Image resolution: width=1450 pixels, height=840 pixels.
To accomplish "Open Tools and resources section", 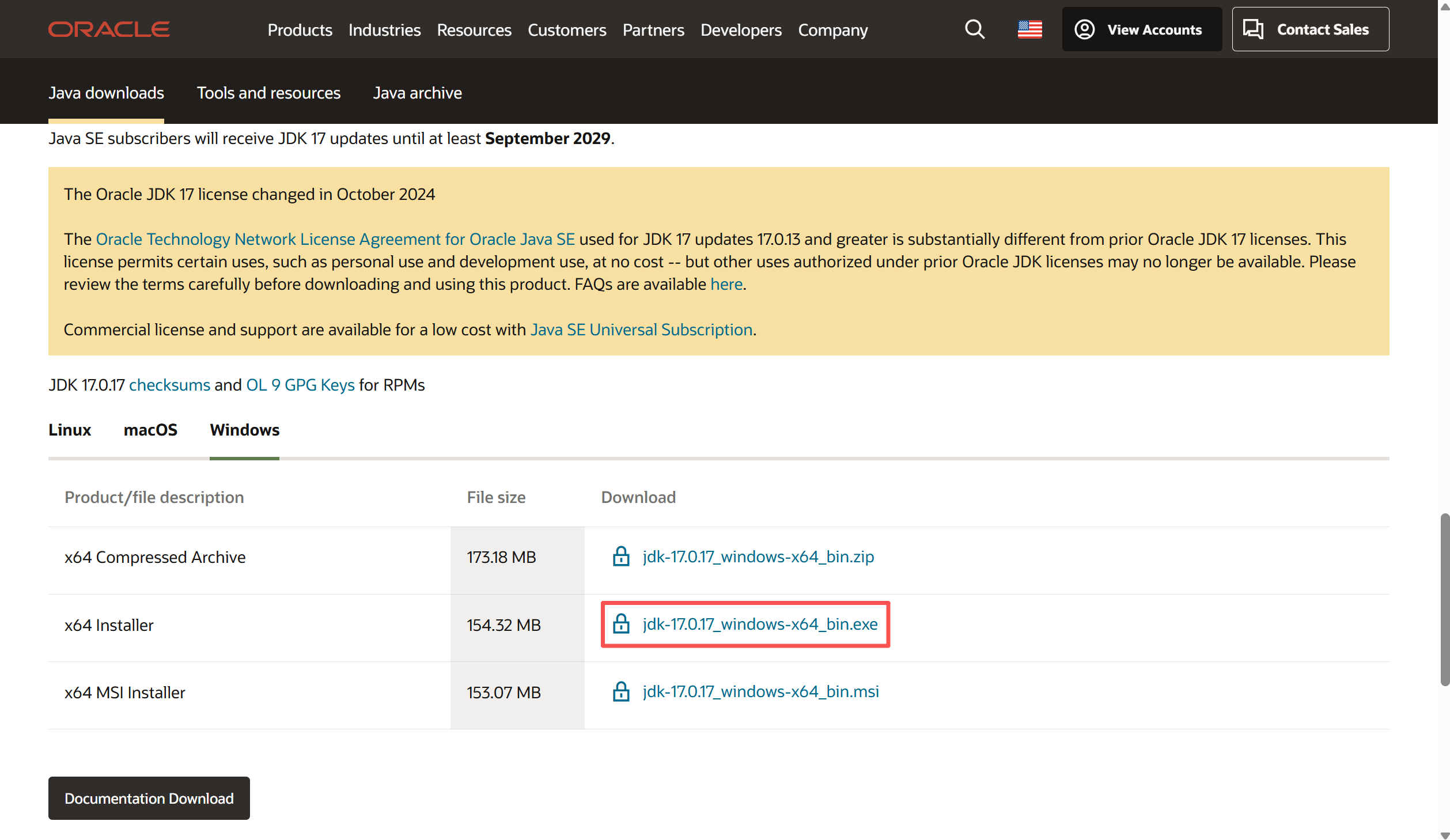I will (x=268, y=93).
